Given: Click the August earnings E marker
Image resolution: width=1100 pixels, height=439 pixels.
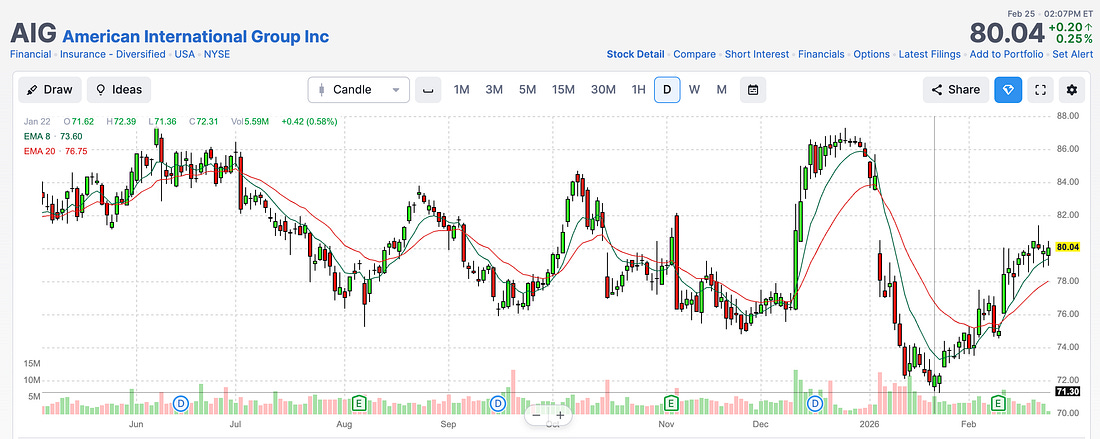Looking at the screenshot, I should (x=359, y=403).
